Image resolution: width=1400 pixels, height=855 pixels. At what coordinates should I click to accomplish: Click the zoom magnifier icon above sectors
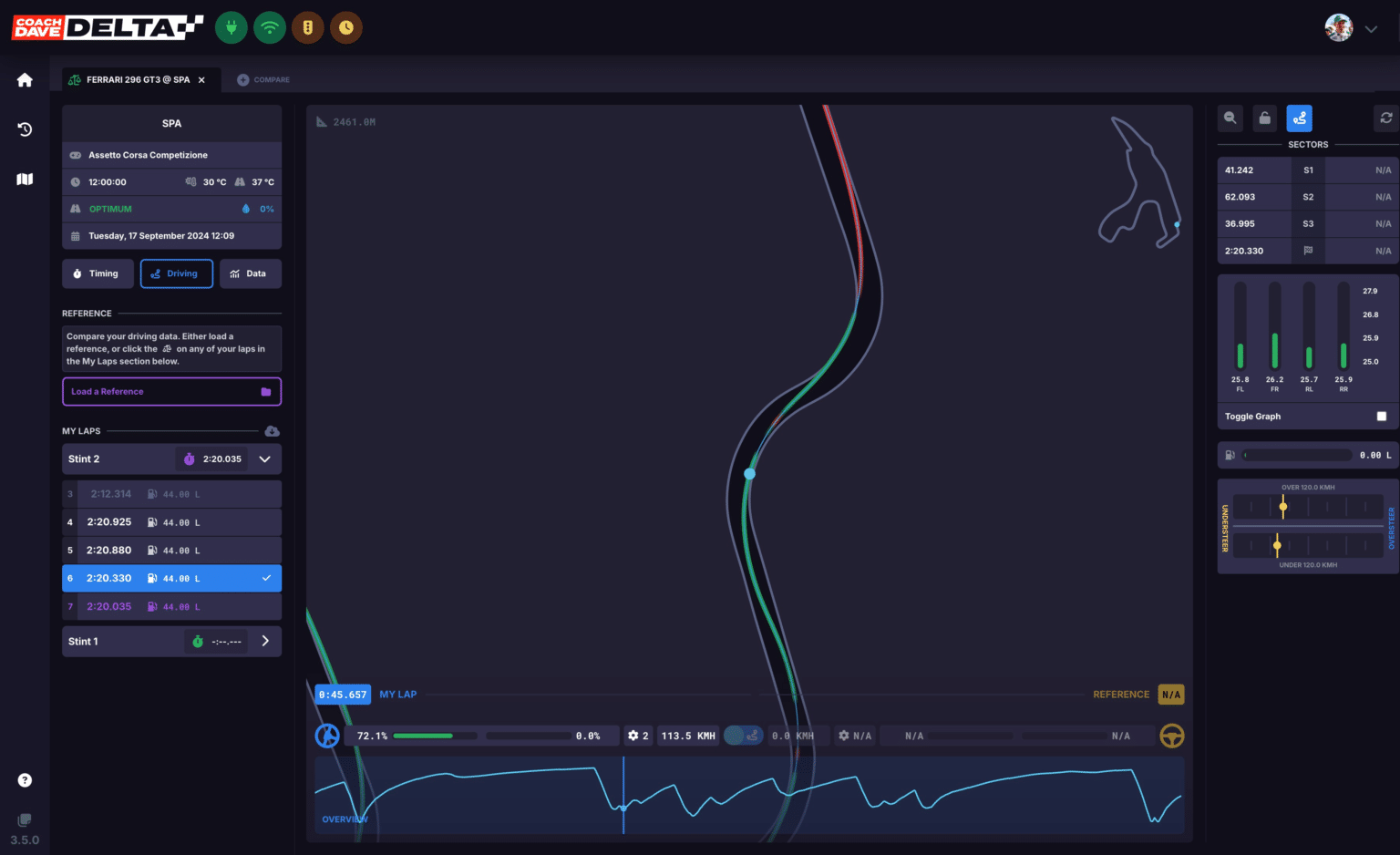pyautogui.click(x=1230, y=118)
